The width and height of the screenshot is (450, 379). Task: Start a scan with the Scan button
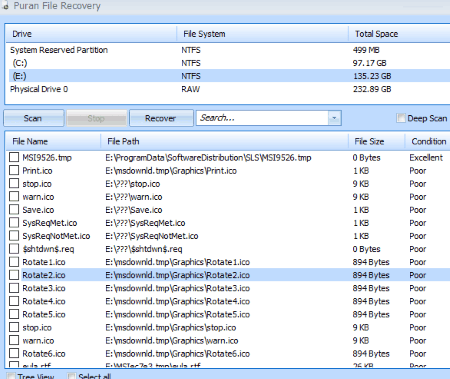pyautogui.click(x=34, y=118)
